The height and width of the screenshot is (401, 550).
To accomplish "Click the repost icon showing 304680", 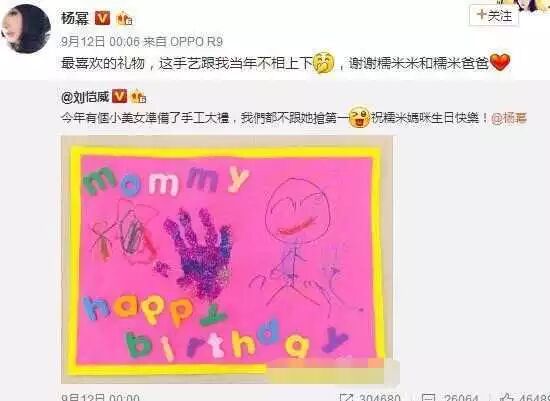I will click(x=348, y=397).
